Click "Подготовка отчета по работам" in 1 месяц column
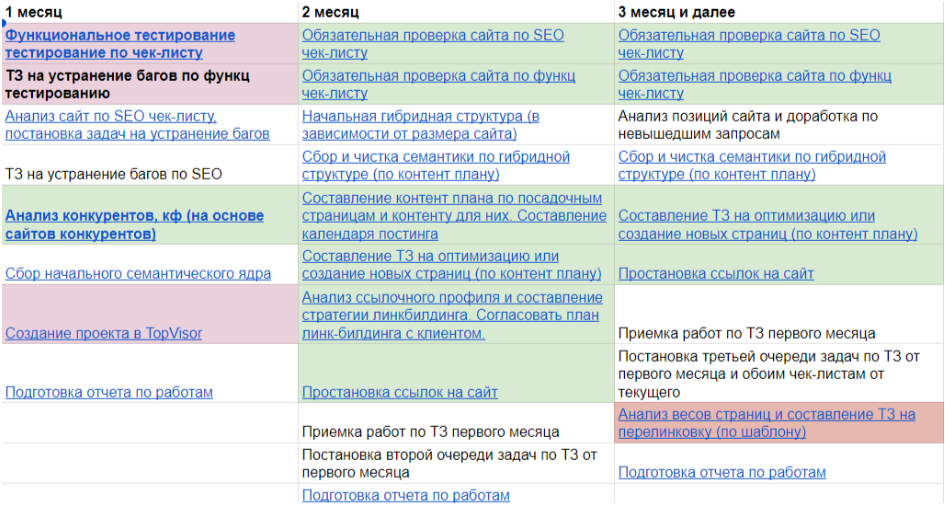The image size is (945, 505). coord(109,392)
